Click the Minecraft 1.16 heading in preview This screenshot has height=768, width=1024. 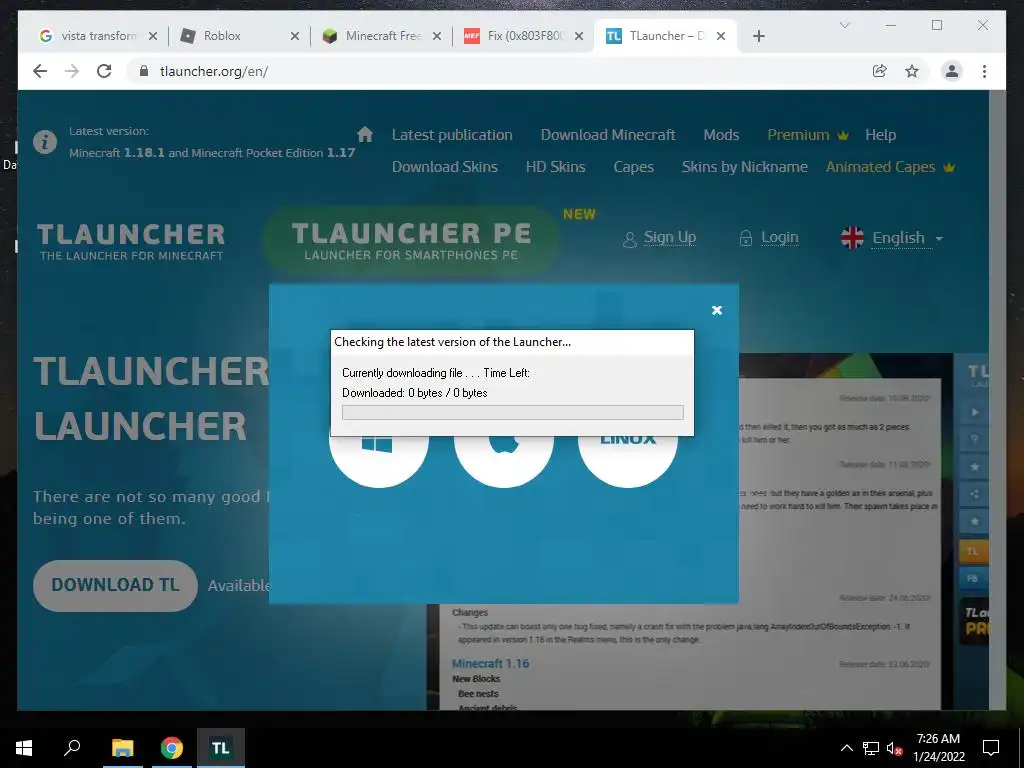click(x=490, y=664)
